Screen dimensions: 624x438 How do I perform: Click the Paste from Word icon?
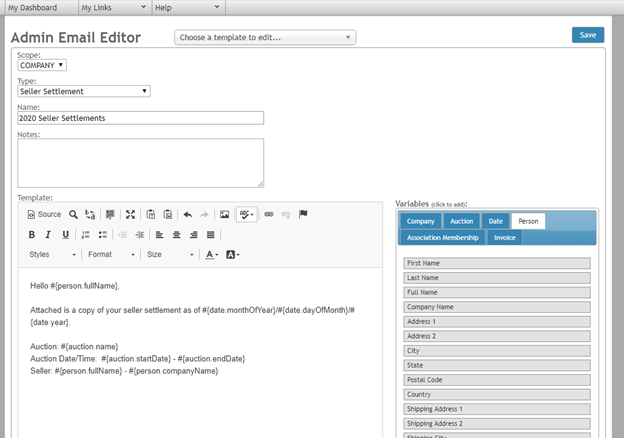168,214
